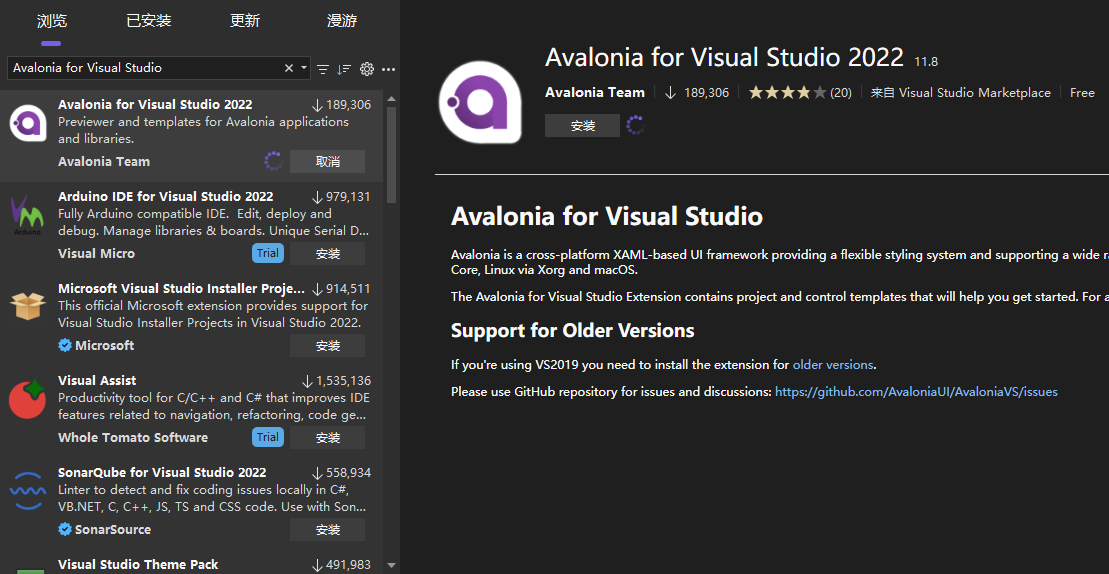
Task: Install Microsoft Visual Studio Installer Projects
Action: point(327,346)
